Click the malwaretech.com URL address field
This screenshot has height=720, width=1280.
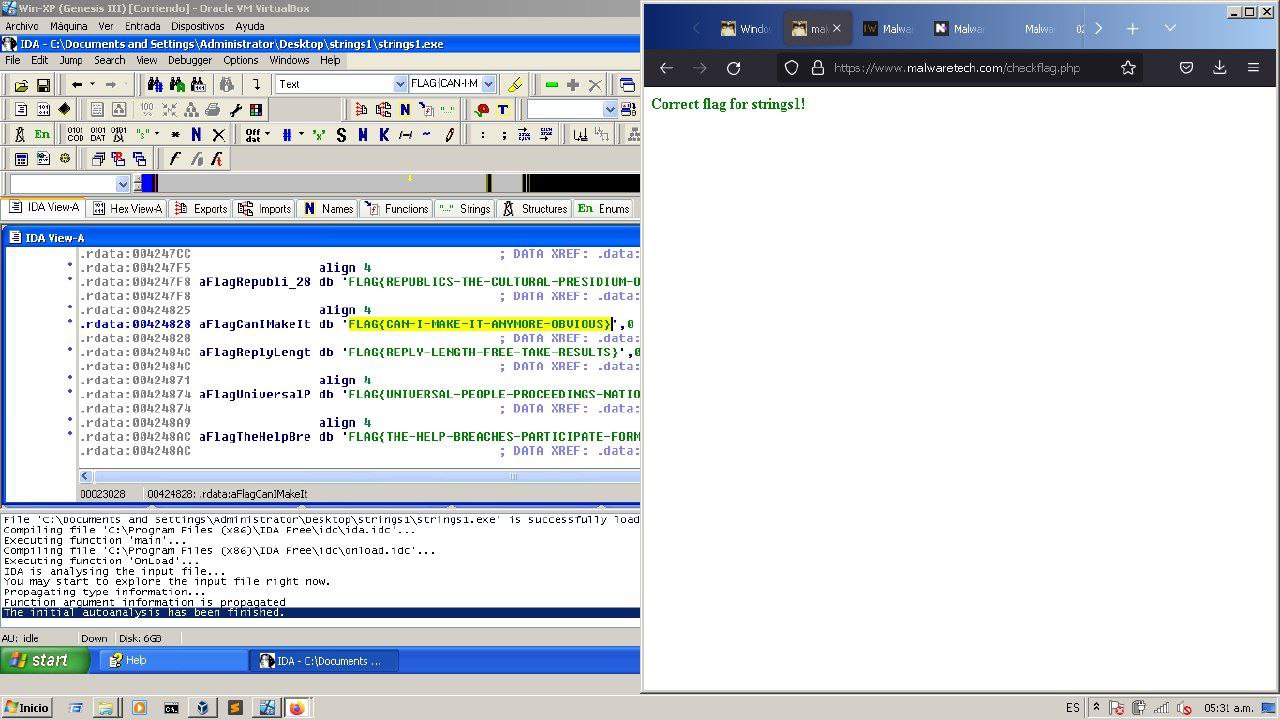point(960,68)
